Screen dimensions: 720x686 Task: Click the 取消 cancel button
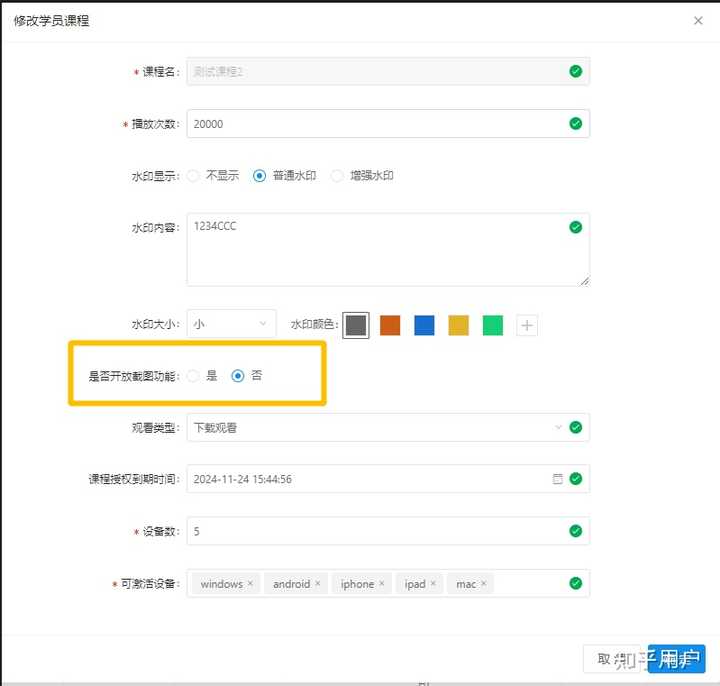point(612,659)
